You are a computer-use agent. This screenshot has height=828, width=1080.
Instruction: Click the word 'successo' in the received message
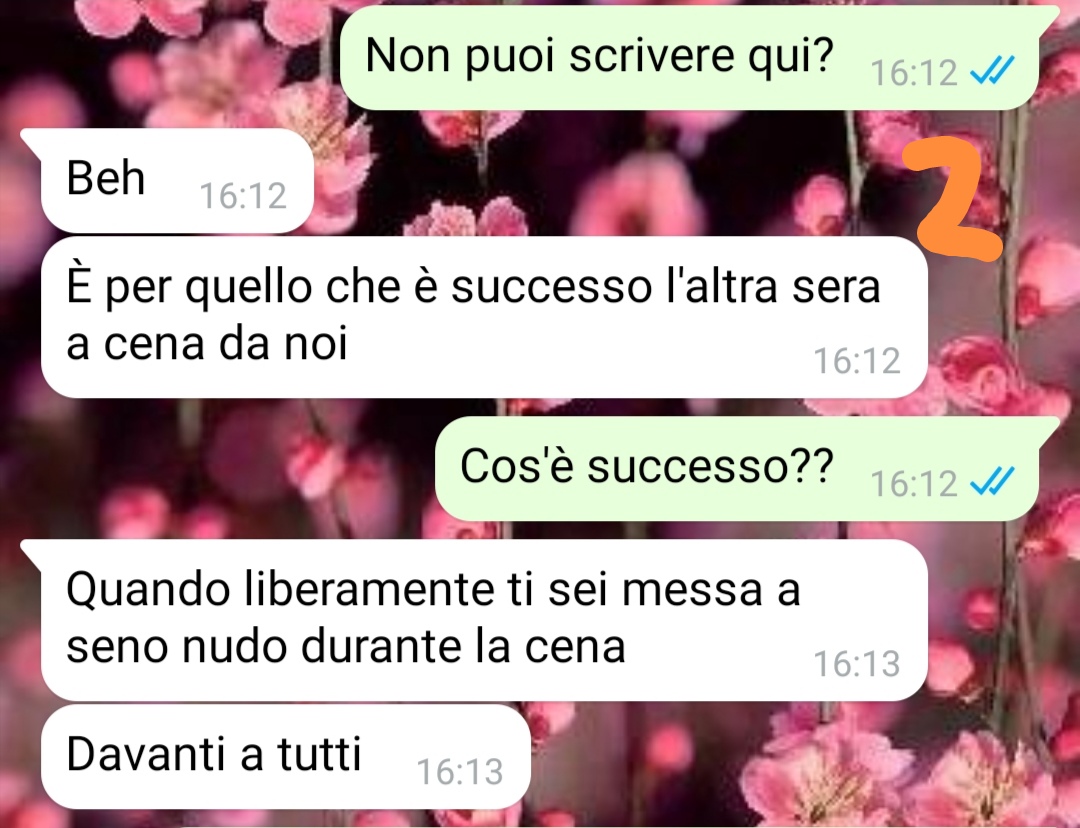tap(551, 287)
